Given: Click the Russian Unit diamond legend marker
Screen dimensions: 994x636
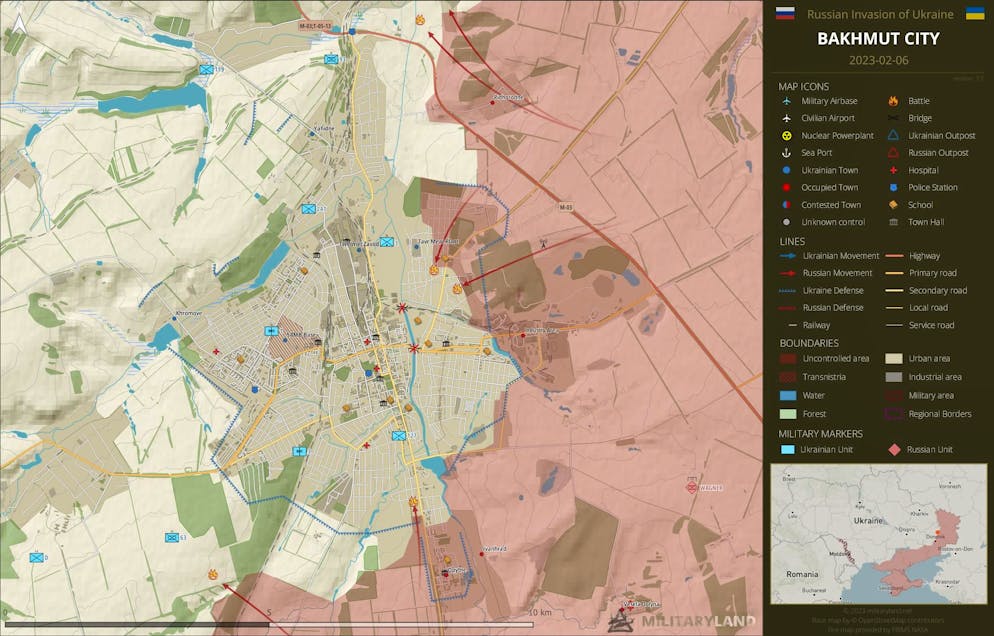Looking at the screenshot, I should (x=893, y=450).
